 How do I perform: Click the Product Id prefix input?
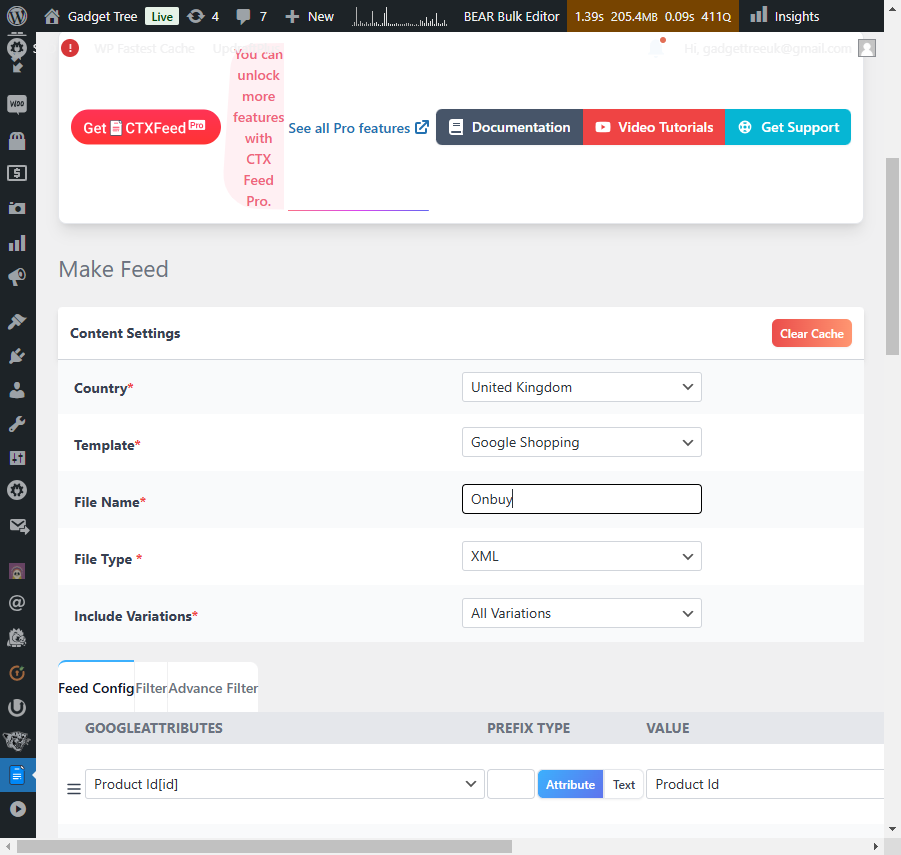click(511, 784)
